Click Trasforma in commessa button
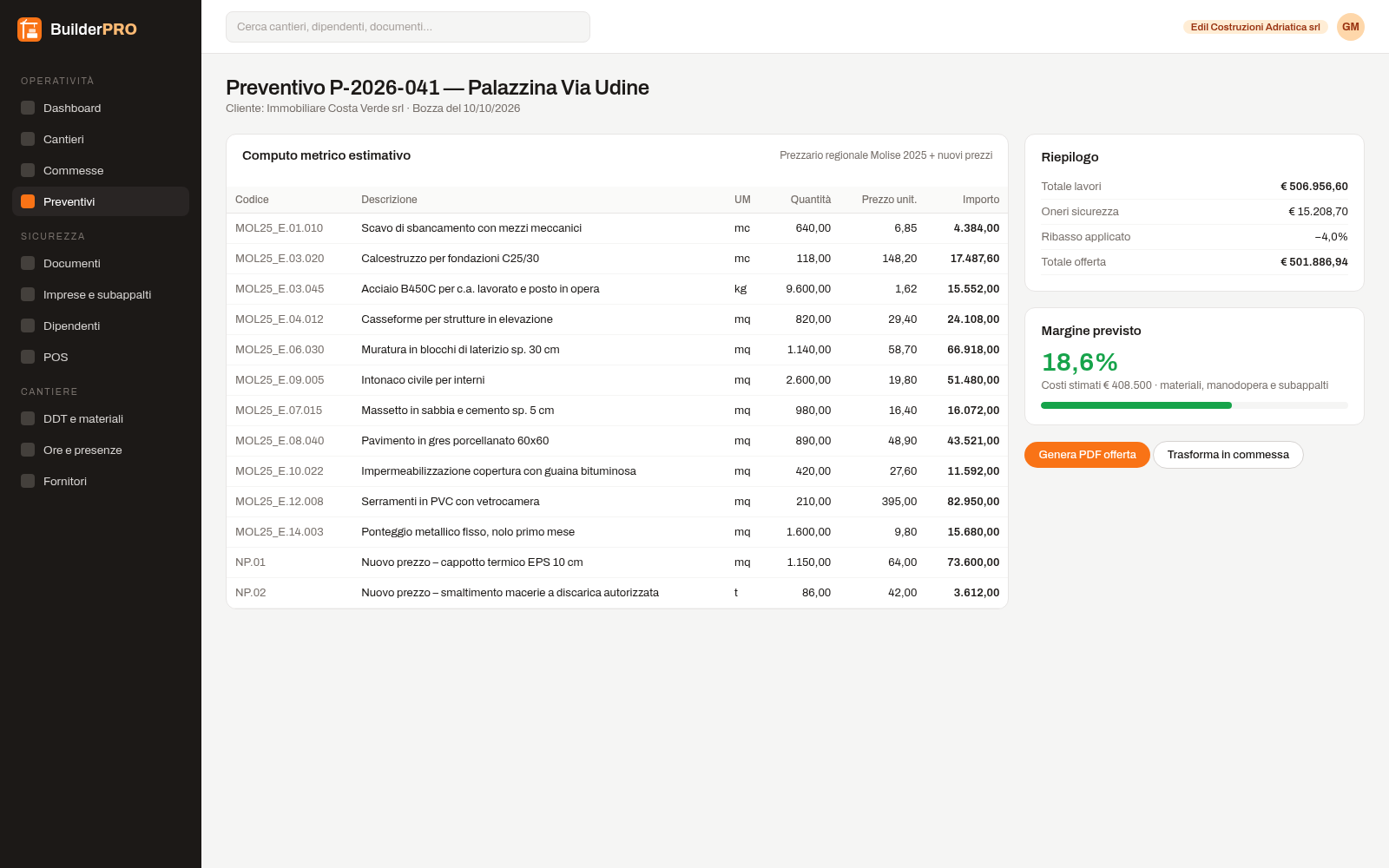Image resolution: width=1389 pixels, height=868 pixels. 1228,455
